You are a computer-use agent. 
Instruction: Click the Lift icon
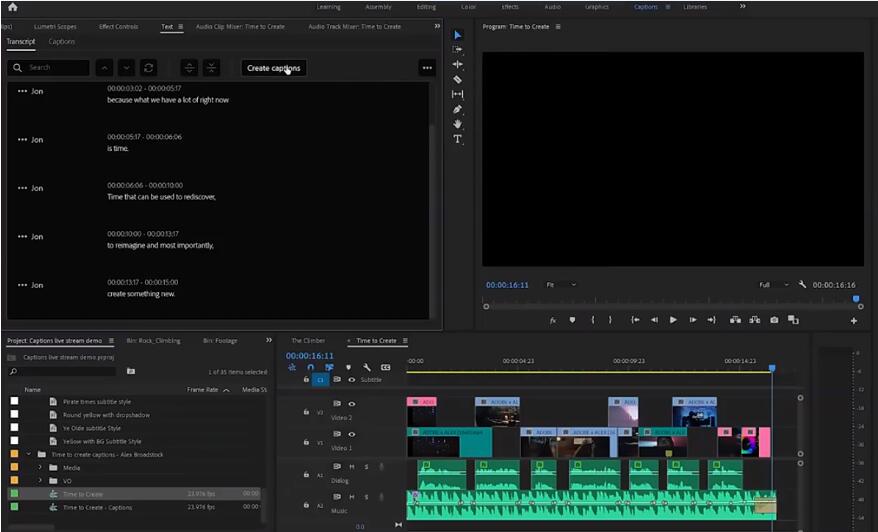pos(735,320)
